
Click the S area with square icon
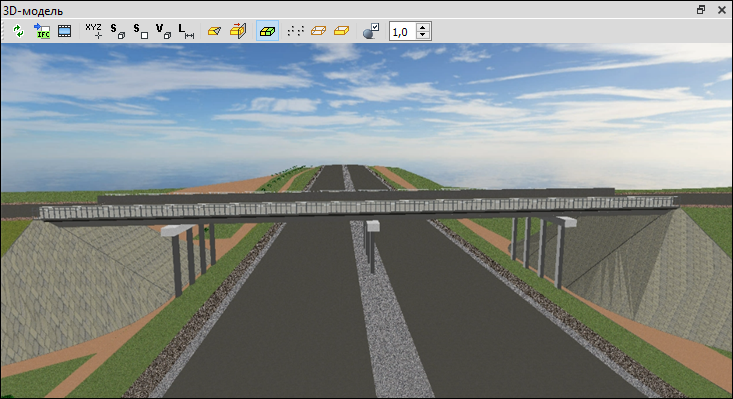click(140, 31)
